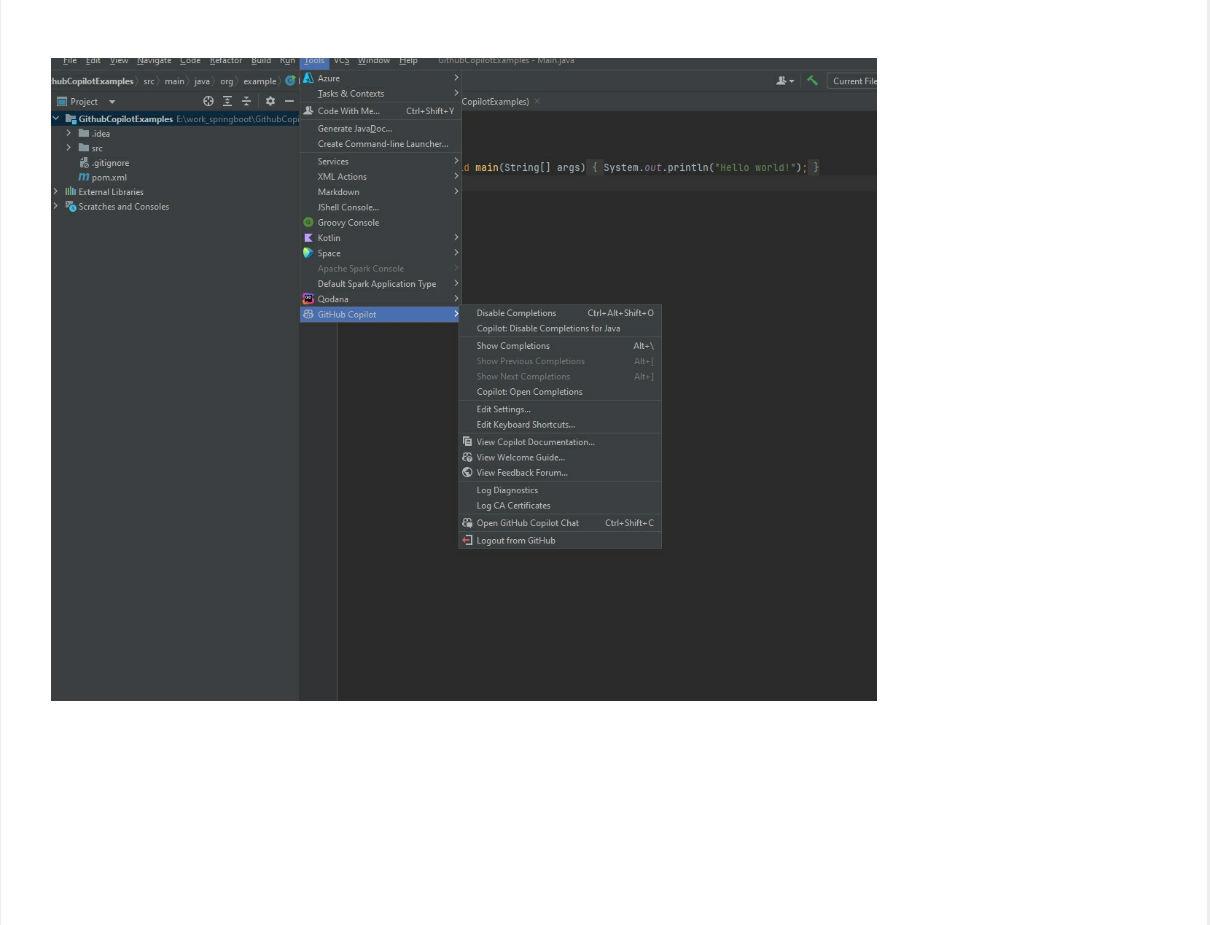Expand Scratches and Consoles node
This screenshot has width=1210, height=925.
[x=56, y=207]
